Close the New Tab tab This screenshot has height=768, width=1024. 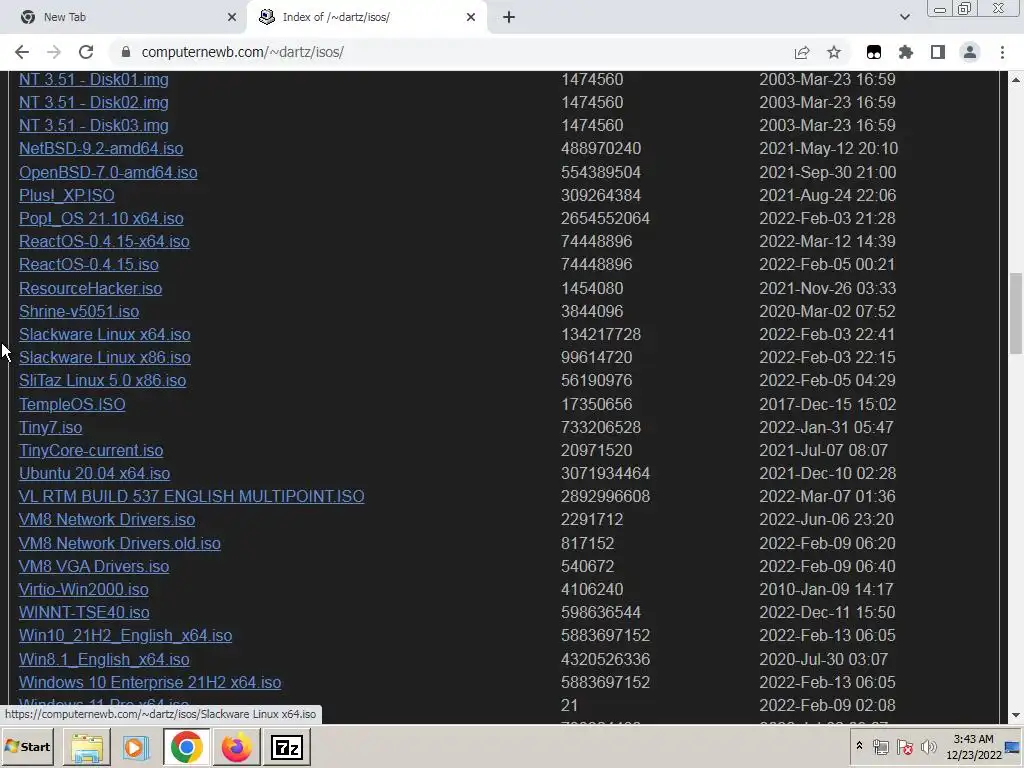pos(232,17)
